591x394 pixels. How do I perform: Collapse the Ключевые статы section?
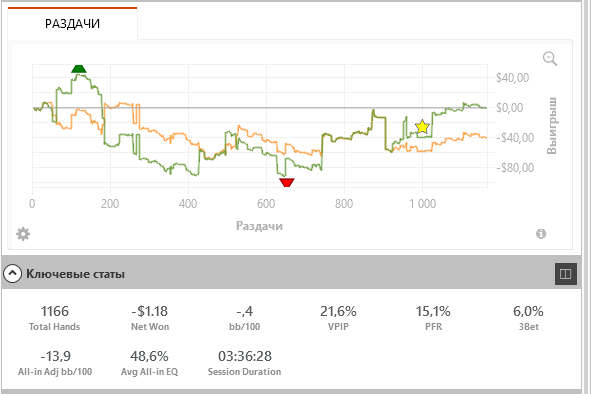pyautogui.click(x=12, y=273)
